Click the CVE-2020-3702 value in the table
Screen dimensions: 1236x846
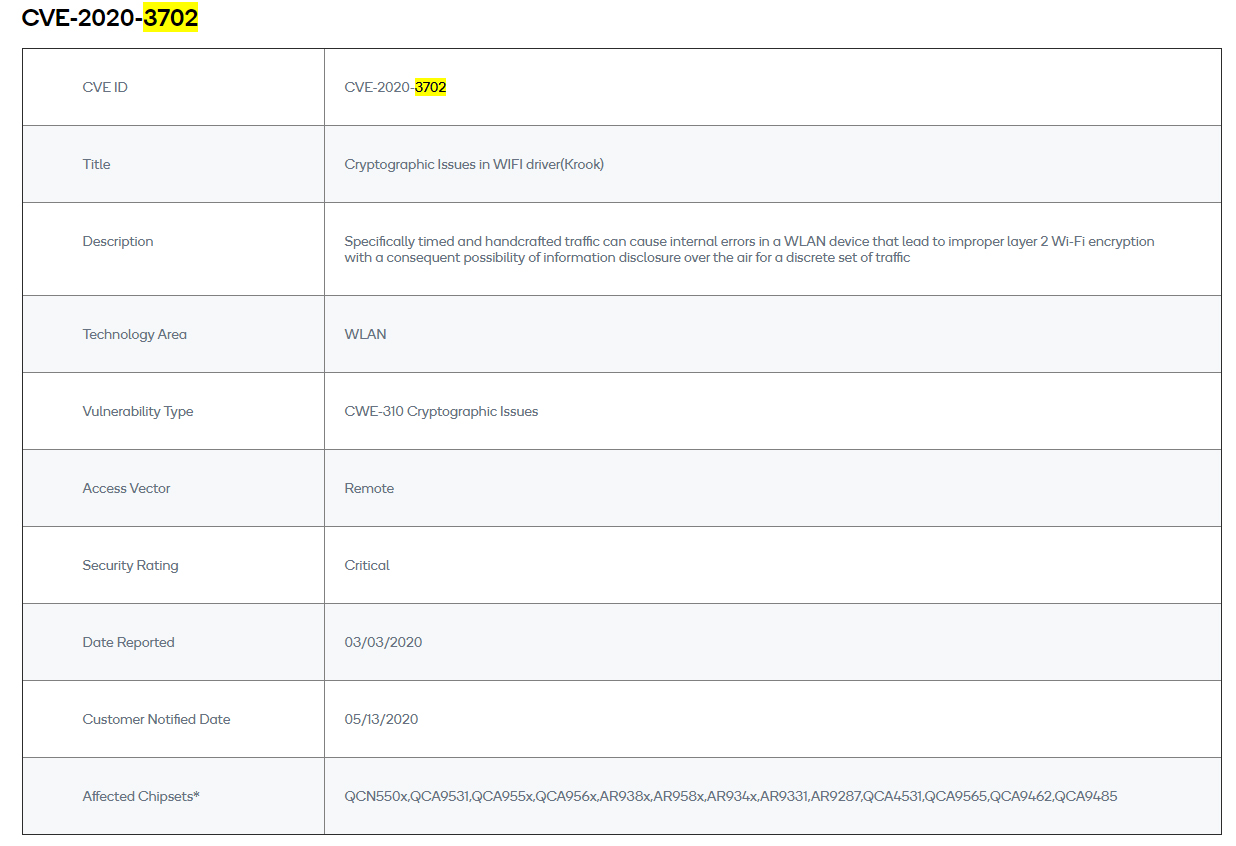(395, 87)
